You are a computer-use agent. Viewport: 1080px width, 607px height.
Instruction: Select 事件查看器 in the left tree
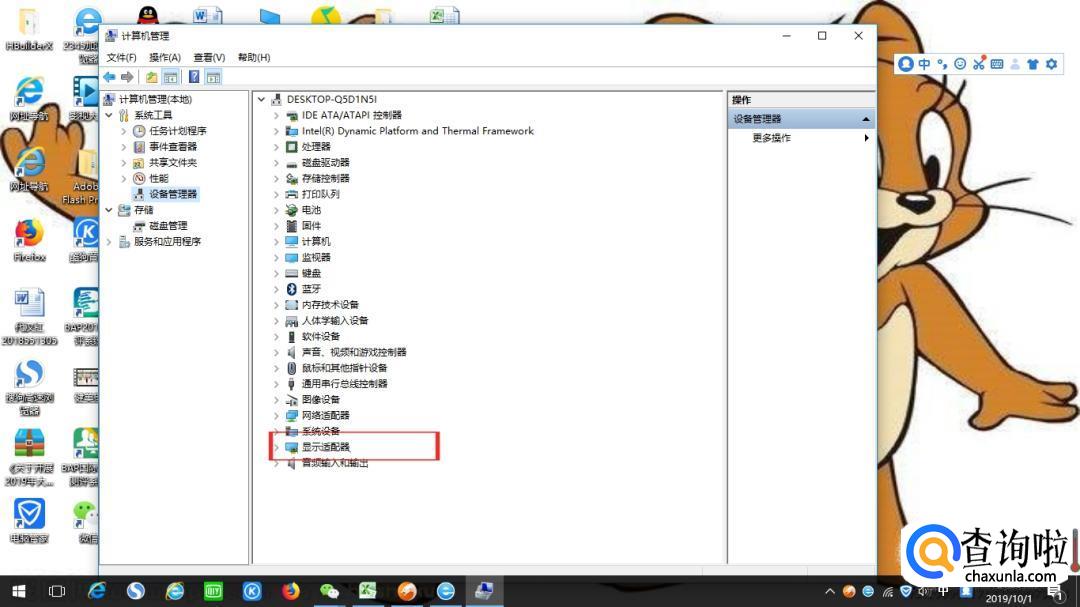click(x=173, y=147)
